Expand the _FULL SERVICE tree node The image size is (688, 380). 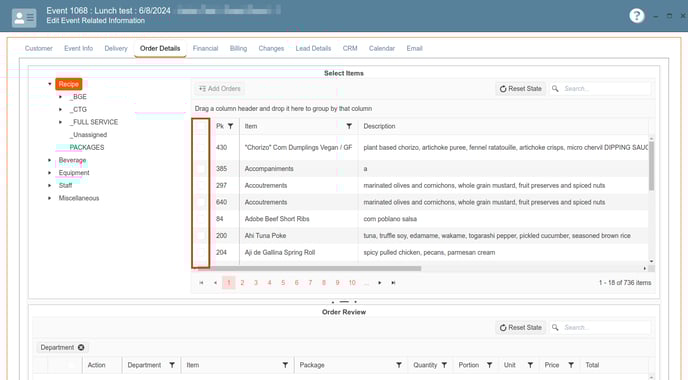pyautogui.click(x=61, y=122)
